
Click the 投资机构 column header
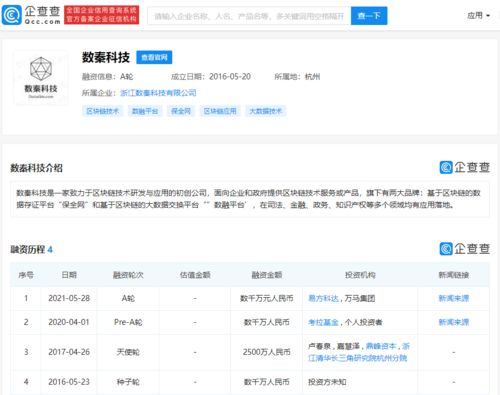coord(360,275)
